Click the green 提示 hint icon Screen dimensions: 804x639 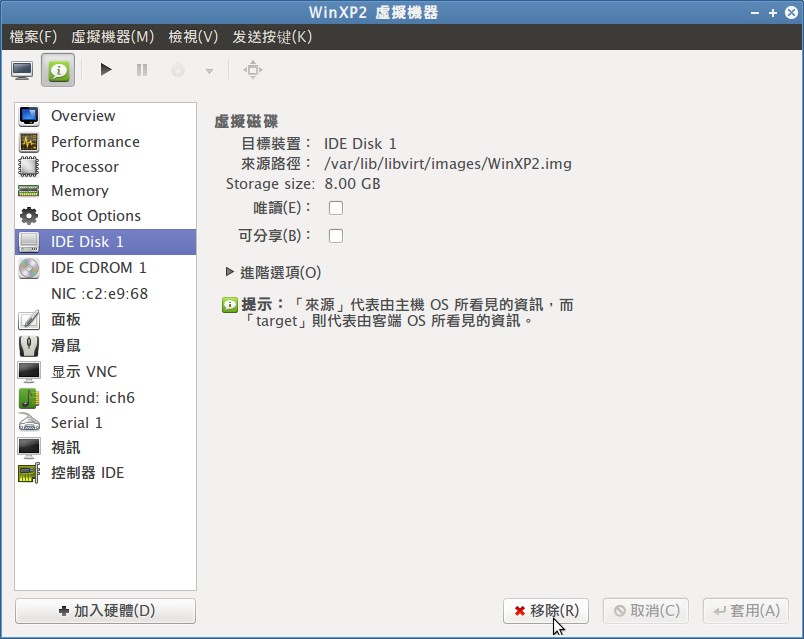tap(230, 305)
